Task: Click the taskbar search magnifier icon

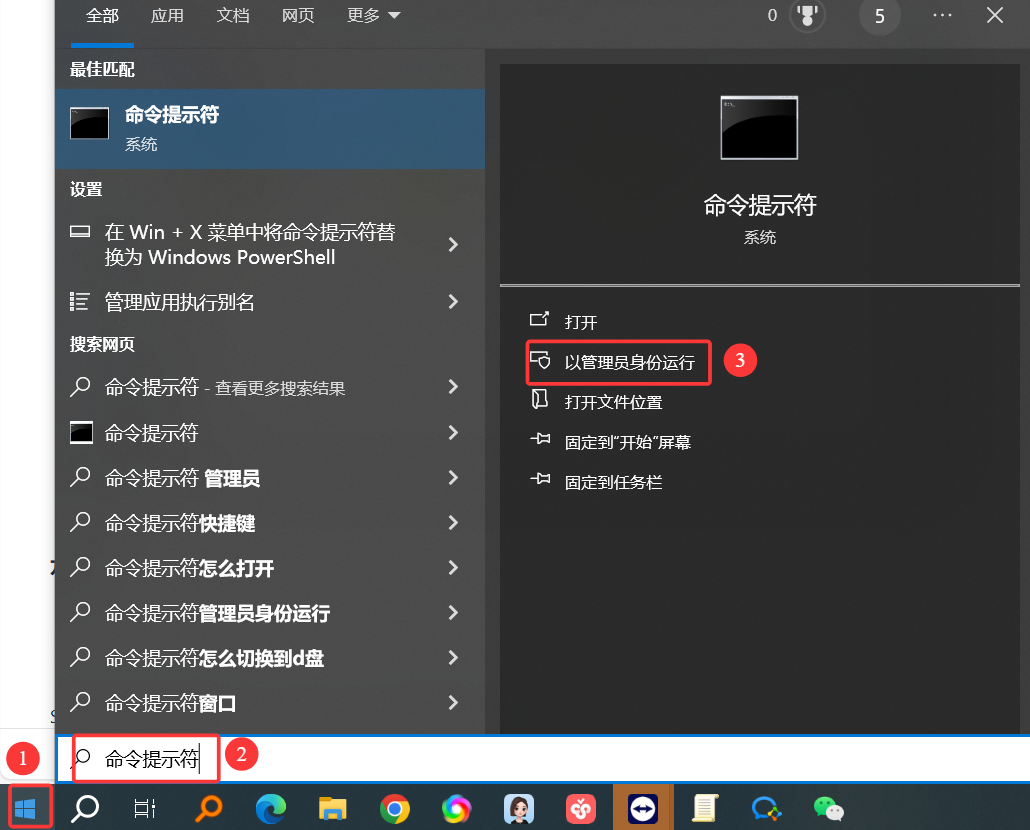Action: [x=85, y=808]
